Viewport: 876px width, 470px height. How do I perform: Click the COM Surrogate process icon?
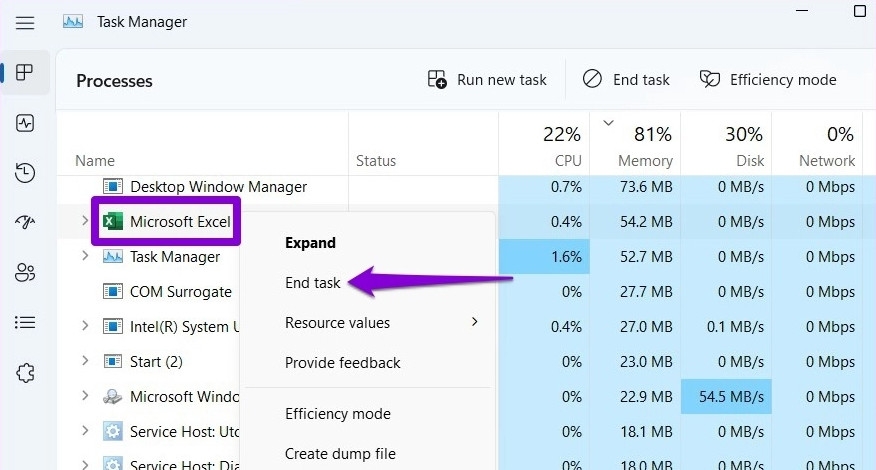(x=113, y=291)
